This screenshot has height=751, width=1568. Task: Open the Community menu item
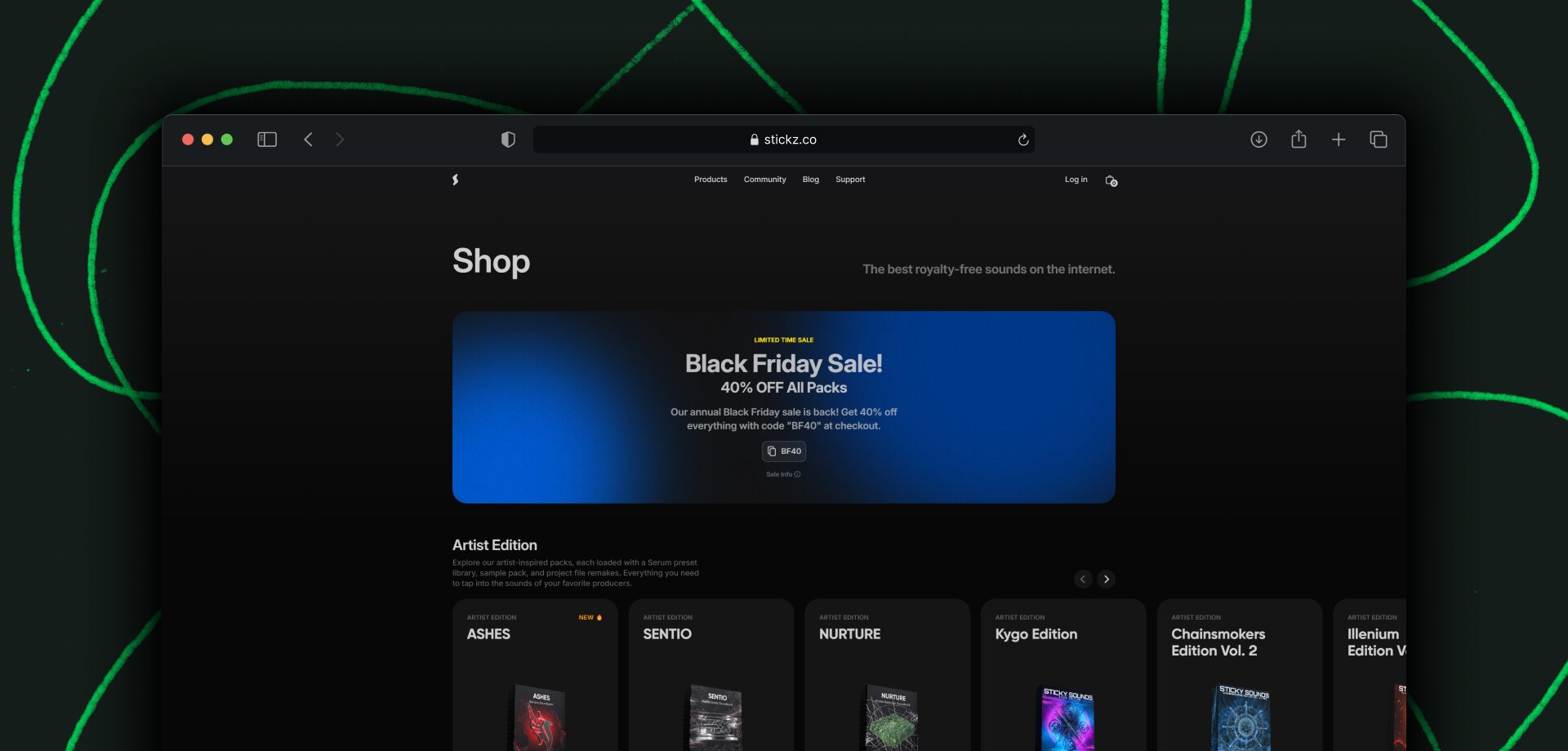pyautogui.click(x=764, y=180)
